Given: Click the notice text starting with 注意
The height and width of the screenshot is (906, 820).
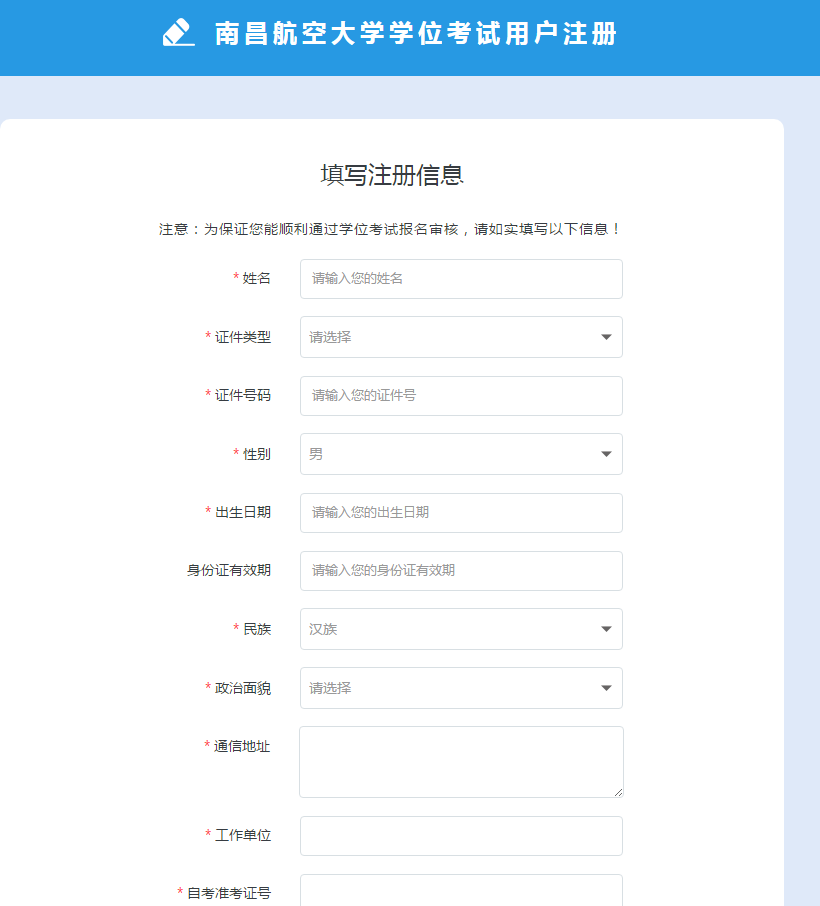Looking at the screenshot, I should (x=390, y=229).
